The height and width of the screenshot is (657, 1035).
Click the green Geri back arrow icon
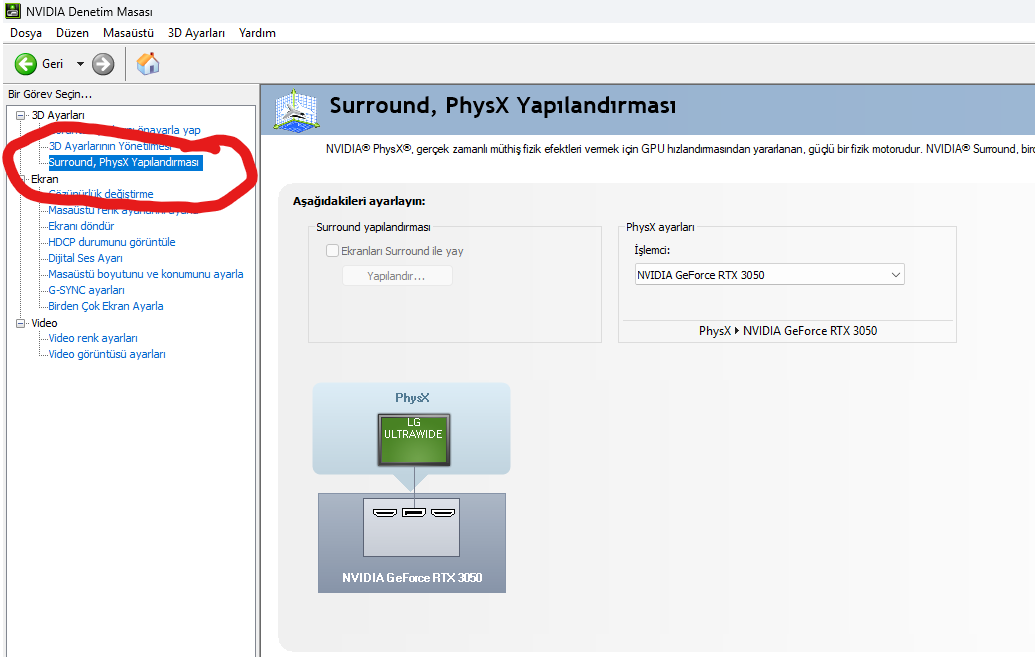click(x=26, y=64)
